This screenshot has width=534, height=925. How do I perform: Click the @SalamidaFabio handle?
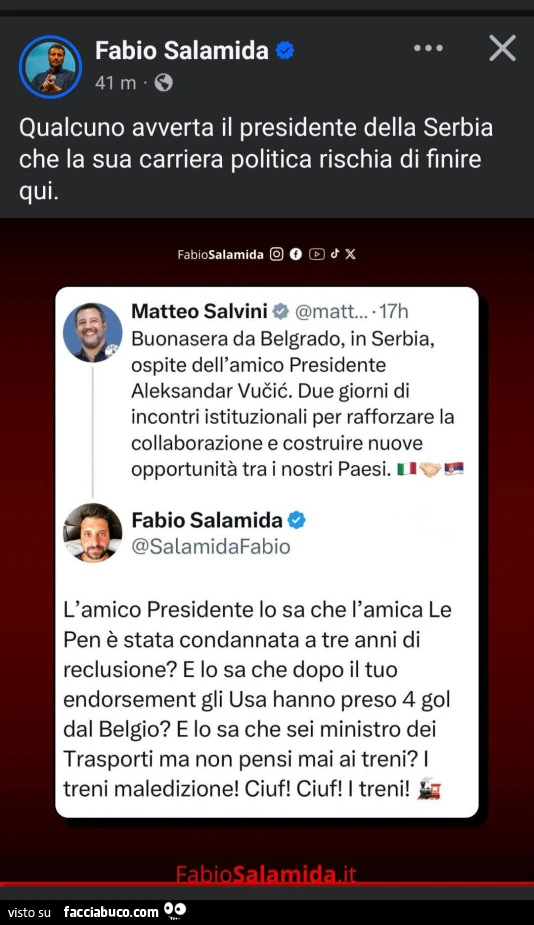[211, 546]
